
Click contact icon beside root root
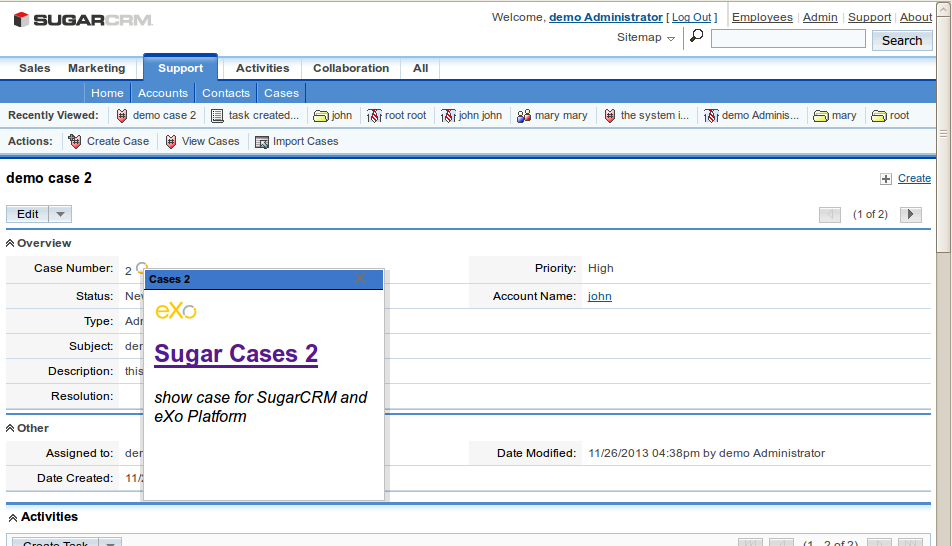tap(374, 115)
